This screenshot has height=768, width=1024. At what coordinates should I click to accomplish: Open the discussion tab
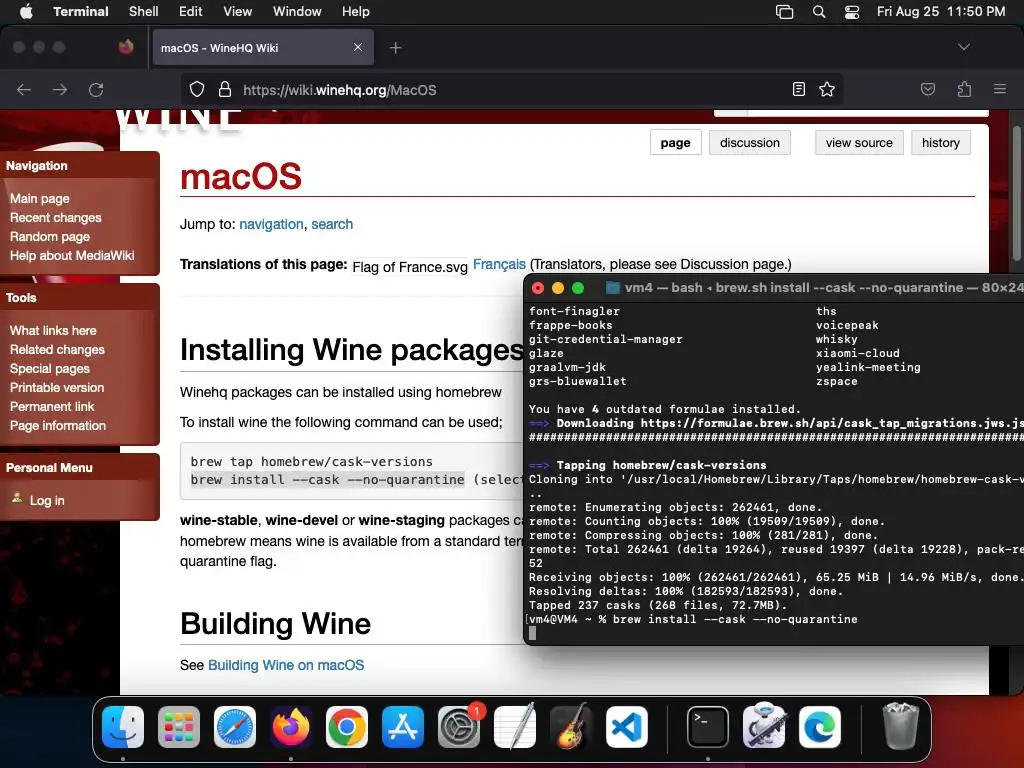tap(750, 142)
